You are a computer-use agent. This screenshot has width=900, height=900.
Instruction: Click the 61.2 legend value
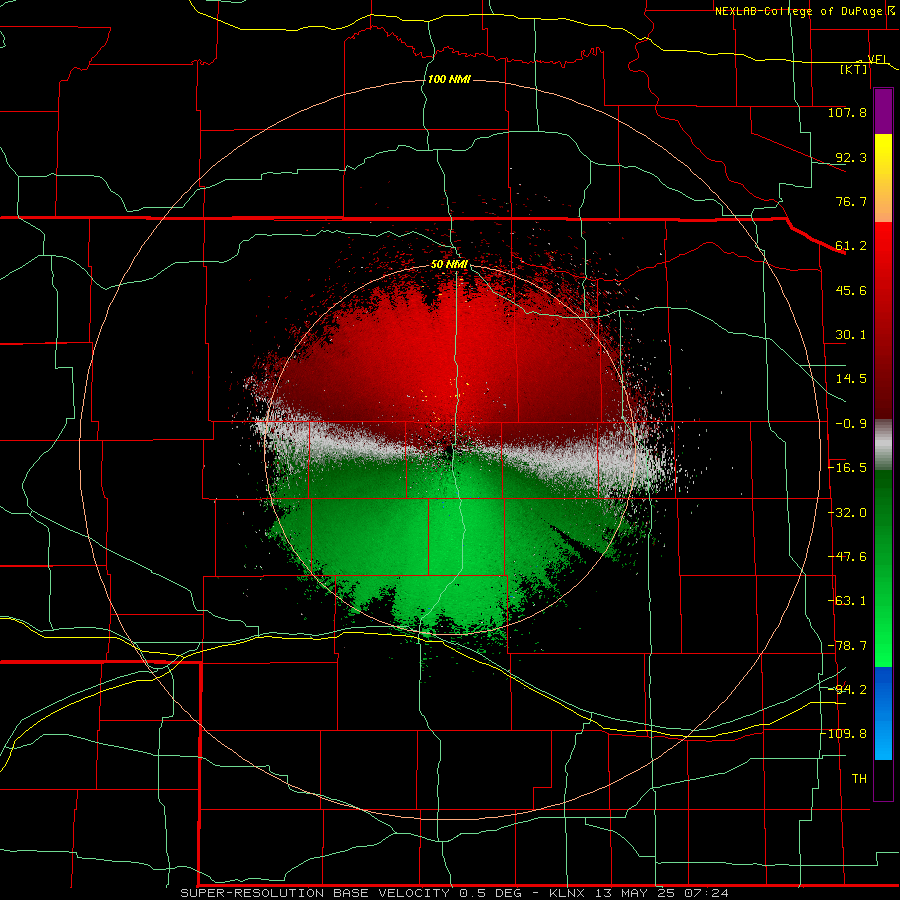[x=851, y=246]
